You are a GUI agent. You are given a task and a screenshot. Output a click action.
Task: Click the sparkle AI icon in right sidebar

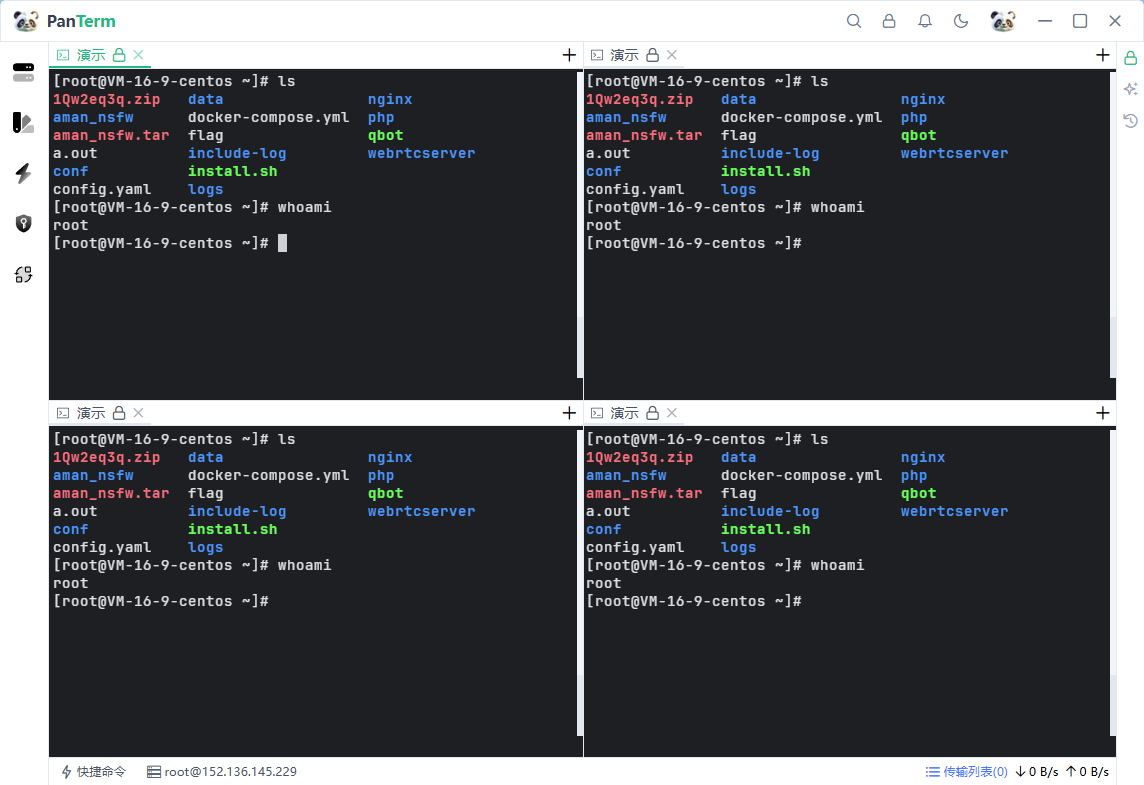(x=1131, y=89)
